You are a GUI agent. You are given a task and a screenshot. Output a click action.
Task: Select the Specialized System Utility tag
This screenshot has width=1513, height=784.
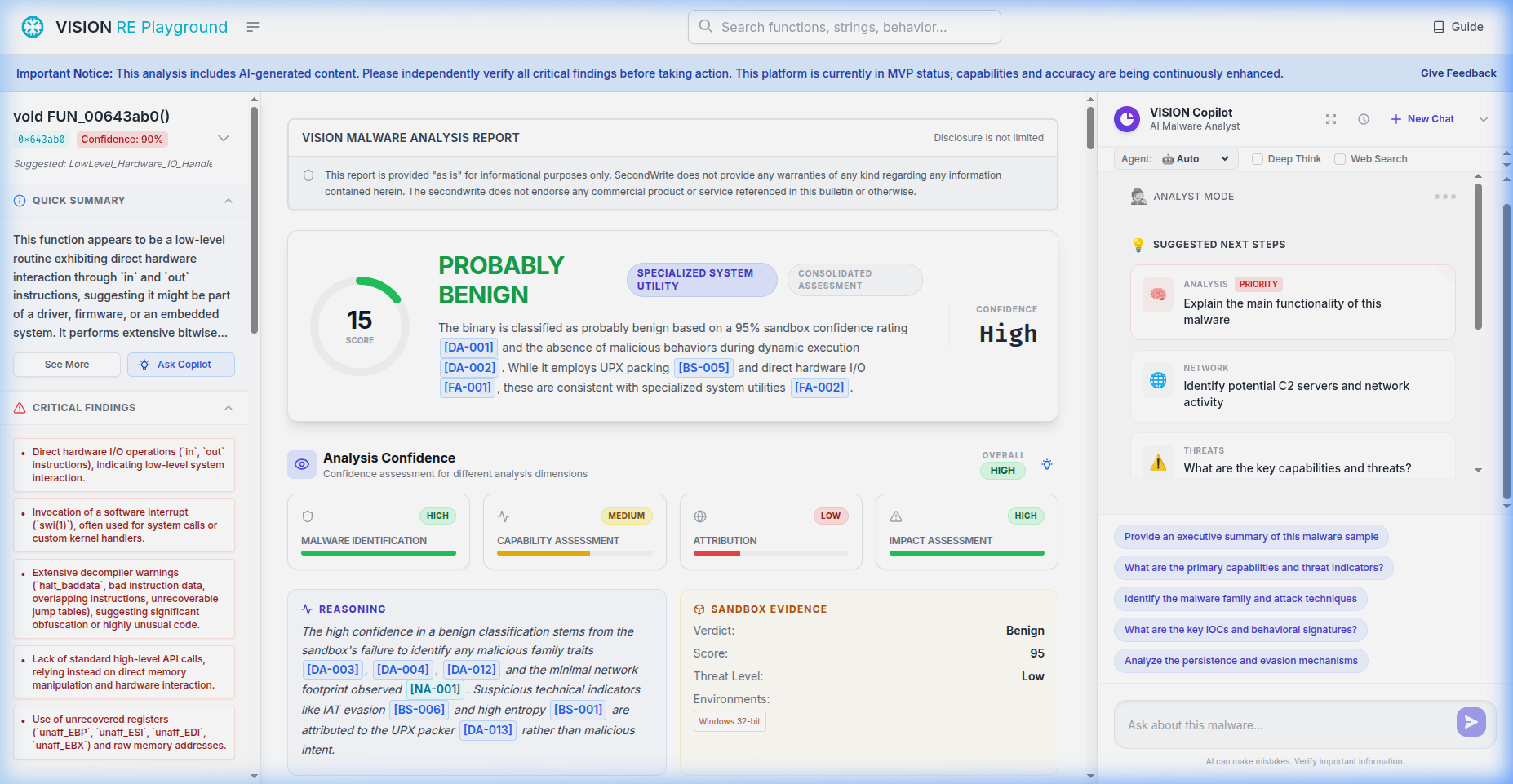pyautogui.click(x=702, y=280)
